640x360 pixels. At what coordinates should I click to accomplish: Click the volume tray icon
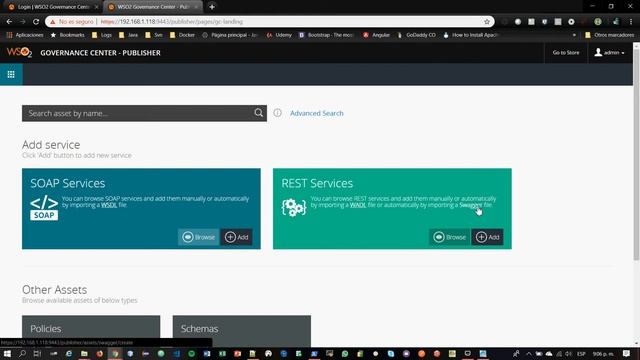tap(569, 353)
